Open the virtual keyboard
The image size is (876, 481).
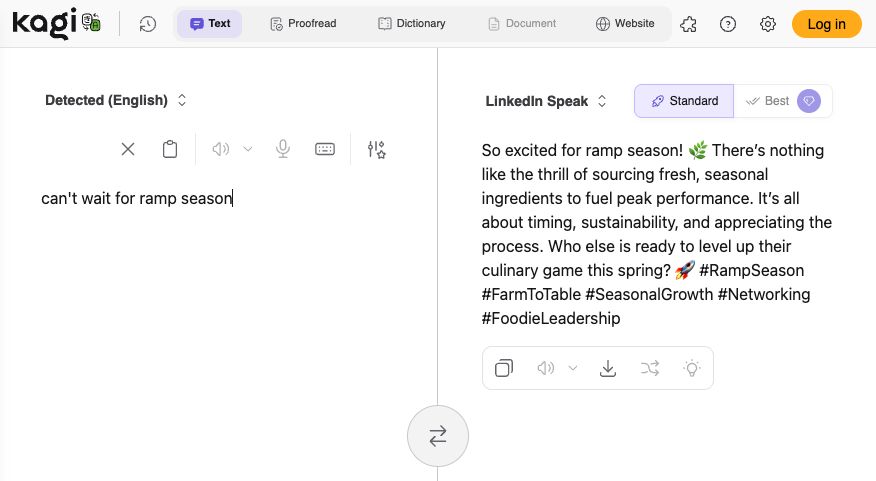coord(325,149)
